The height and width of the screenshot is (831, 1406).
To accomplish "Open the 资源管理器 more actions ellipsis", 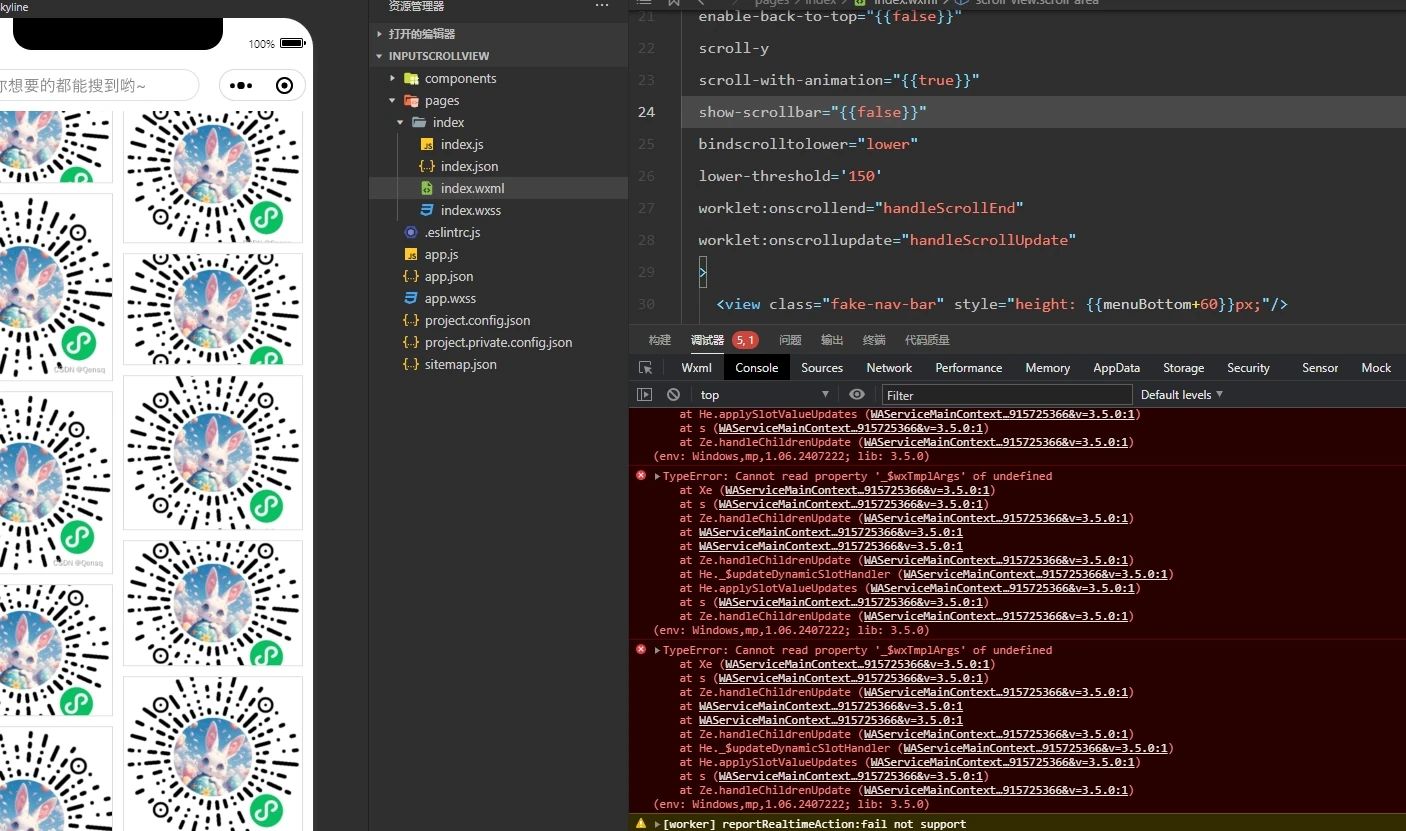I will tap(602, 6).
